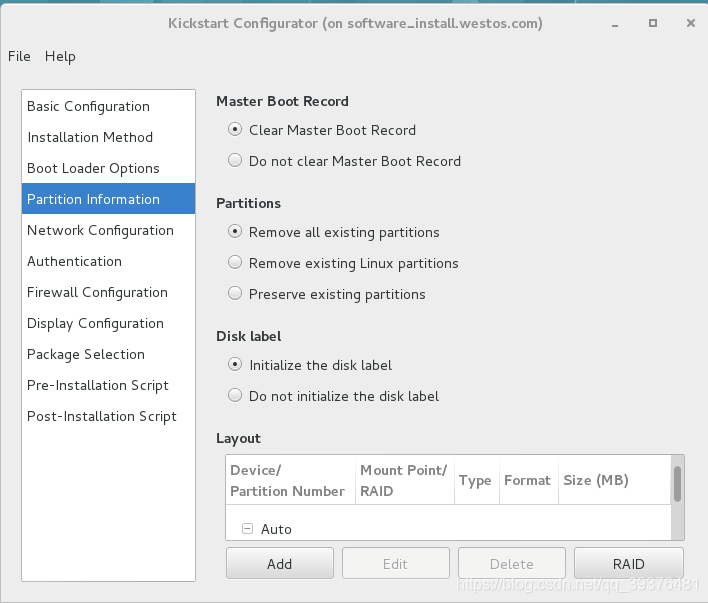The height and width of the screenshot is (603, 708).
Task: Open the File menu
Action: (19, 56)
